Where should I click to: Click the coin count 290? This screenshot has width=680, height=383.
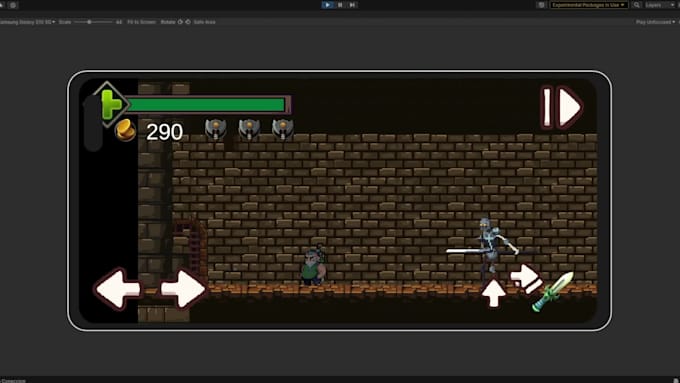click(164, 132)
